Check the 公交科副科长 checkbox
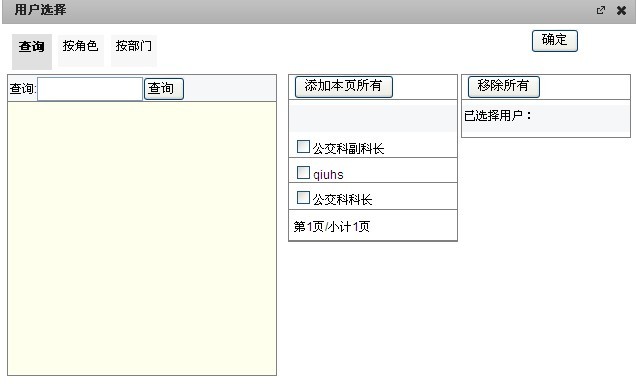637x384 pixels. 303,147
